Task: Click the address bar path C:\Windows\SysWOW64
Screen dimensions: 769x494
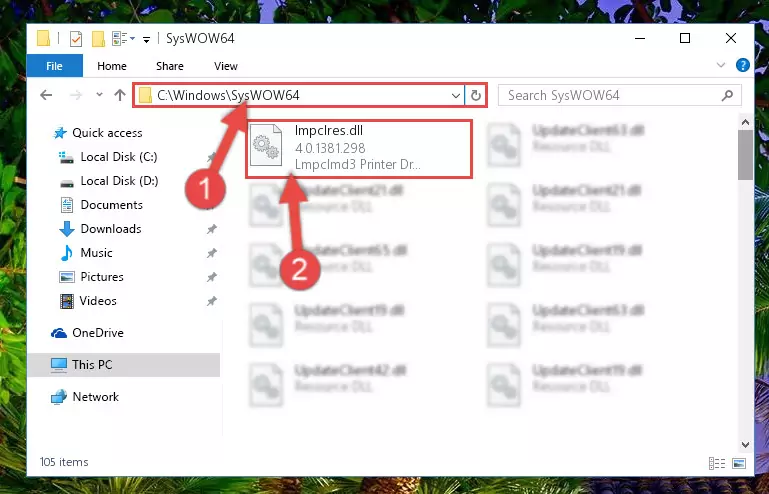Action: tap(228, 95)
